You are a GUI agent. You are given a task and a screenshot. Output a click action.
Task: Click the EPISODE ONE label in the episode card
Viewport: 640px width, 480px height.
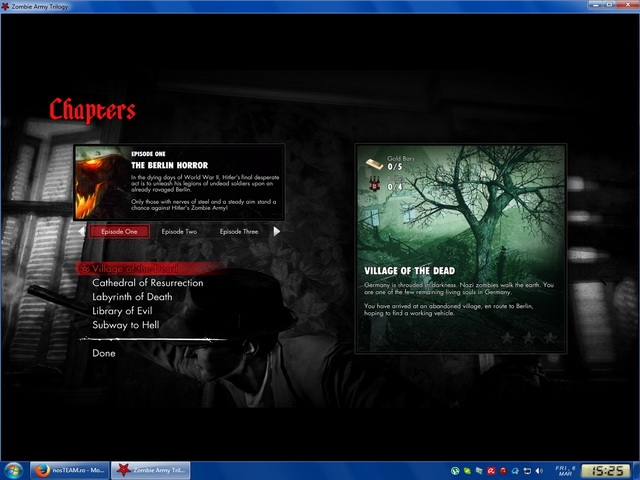pos(148,154)
